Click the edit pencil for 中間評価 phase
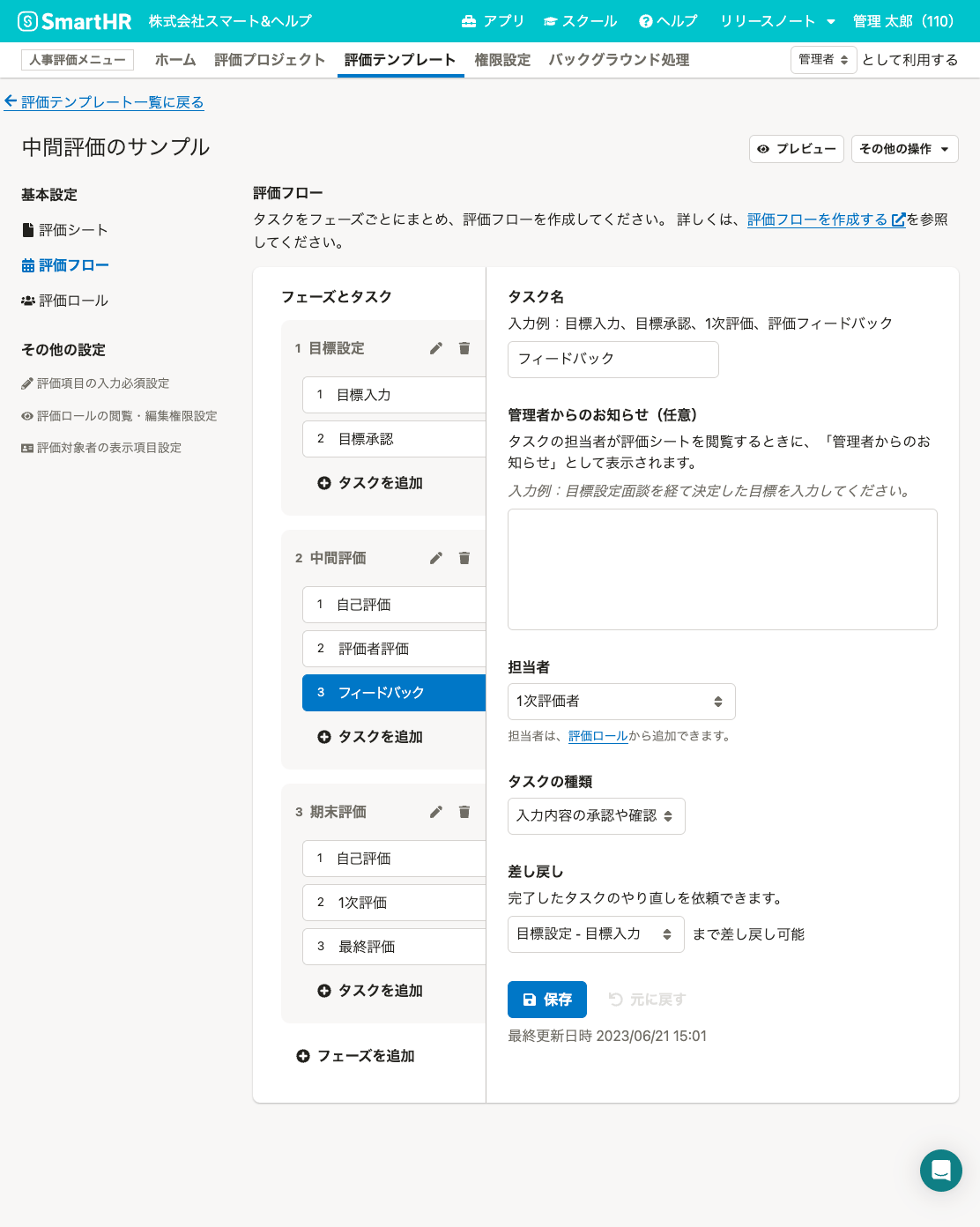Viewport: 980px width, 1227px height. coord(435,558)
